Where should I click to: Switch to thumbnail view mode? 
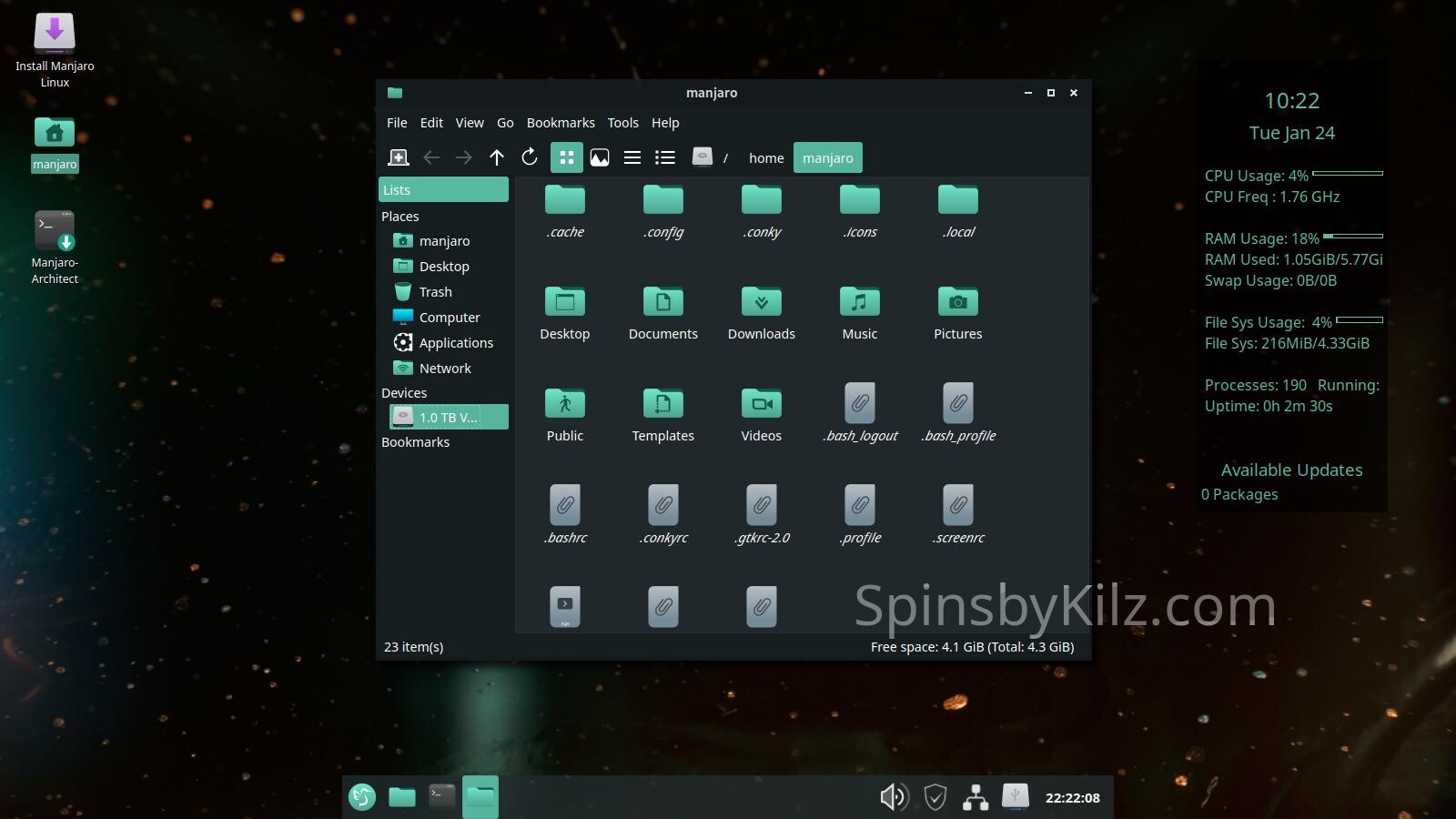600,157
